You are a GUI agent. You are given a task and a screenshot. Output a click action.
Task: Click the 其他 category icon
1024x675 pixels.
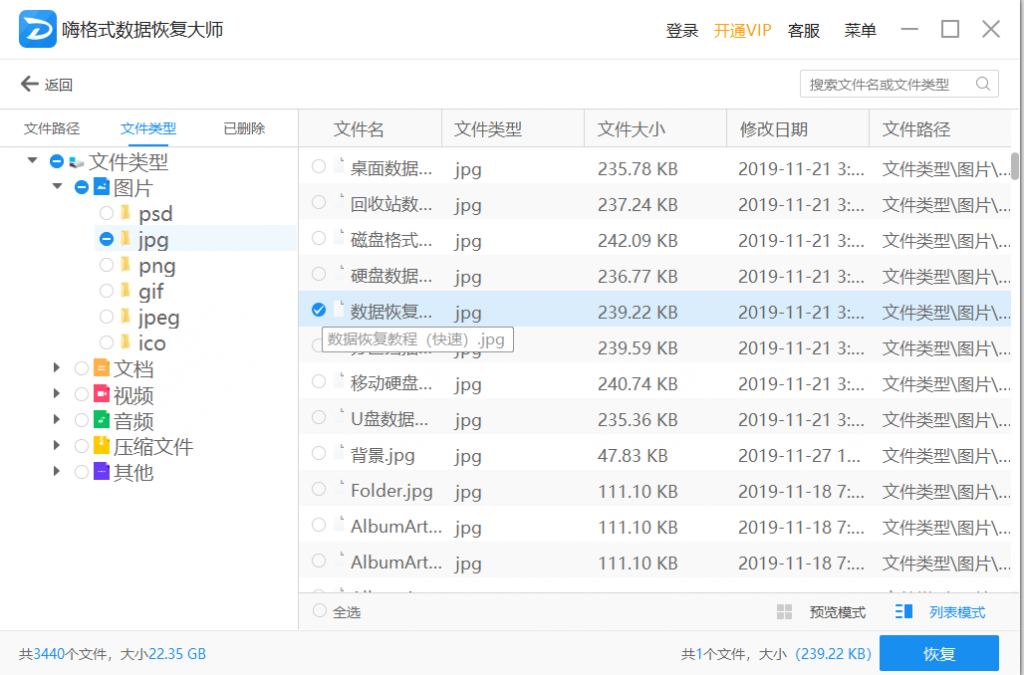coord(101,471)
